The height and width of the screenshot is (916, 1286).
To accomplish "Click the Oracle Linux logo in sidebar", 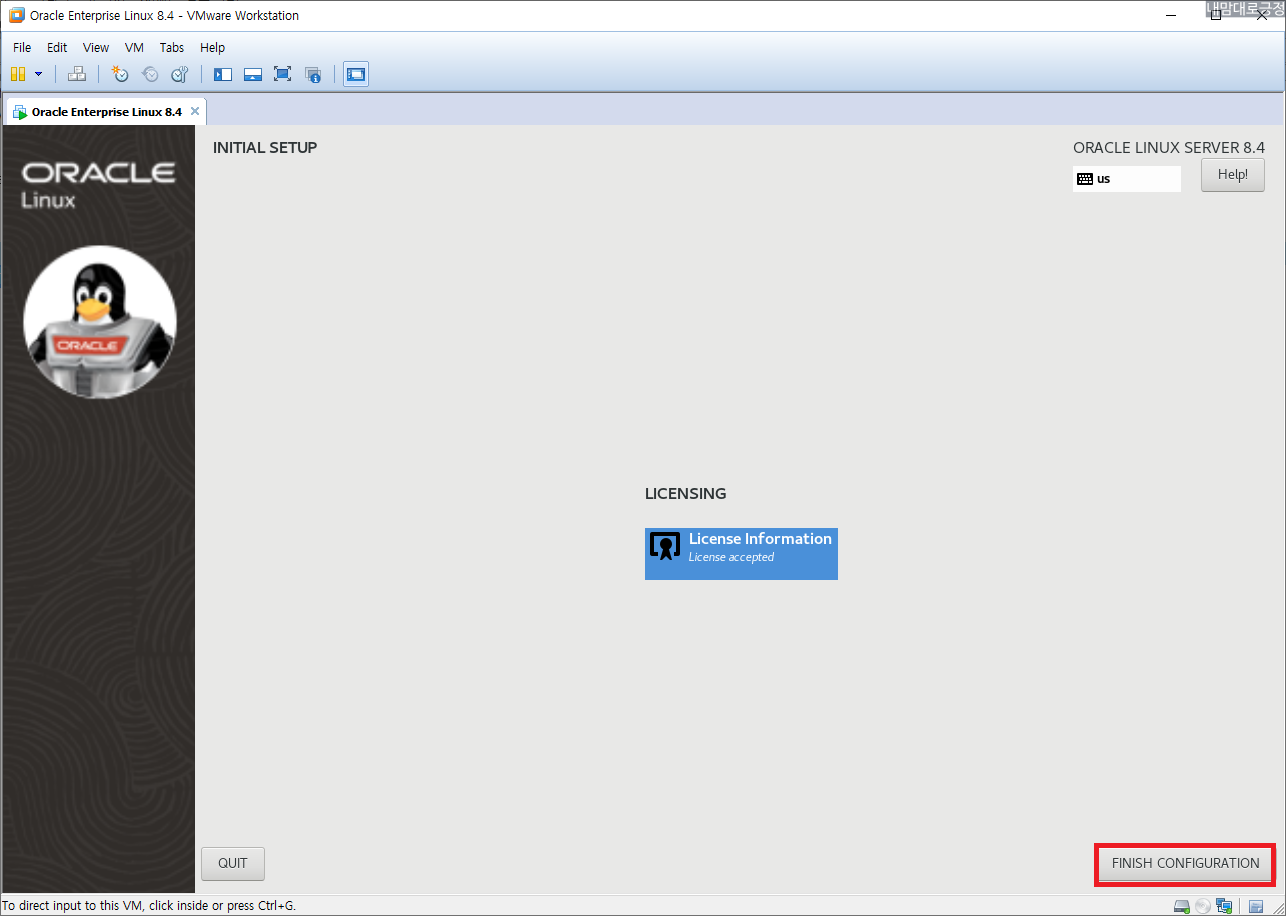I will 98,183.
